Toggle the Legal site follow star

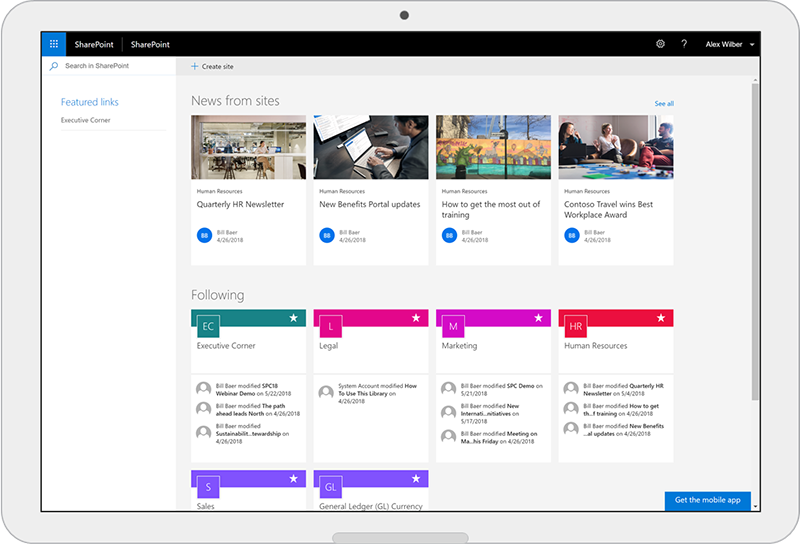tap(416, 318)
